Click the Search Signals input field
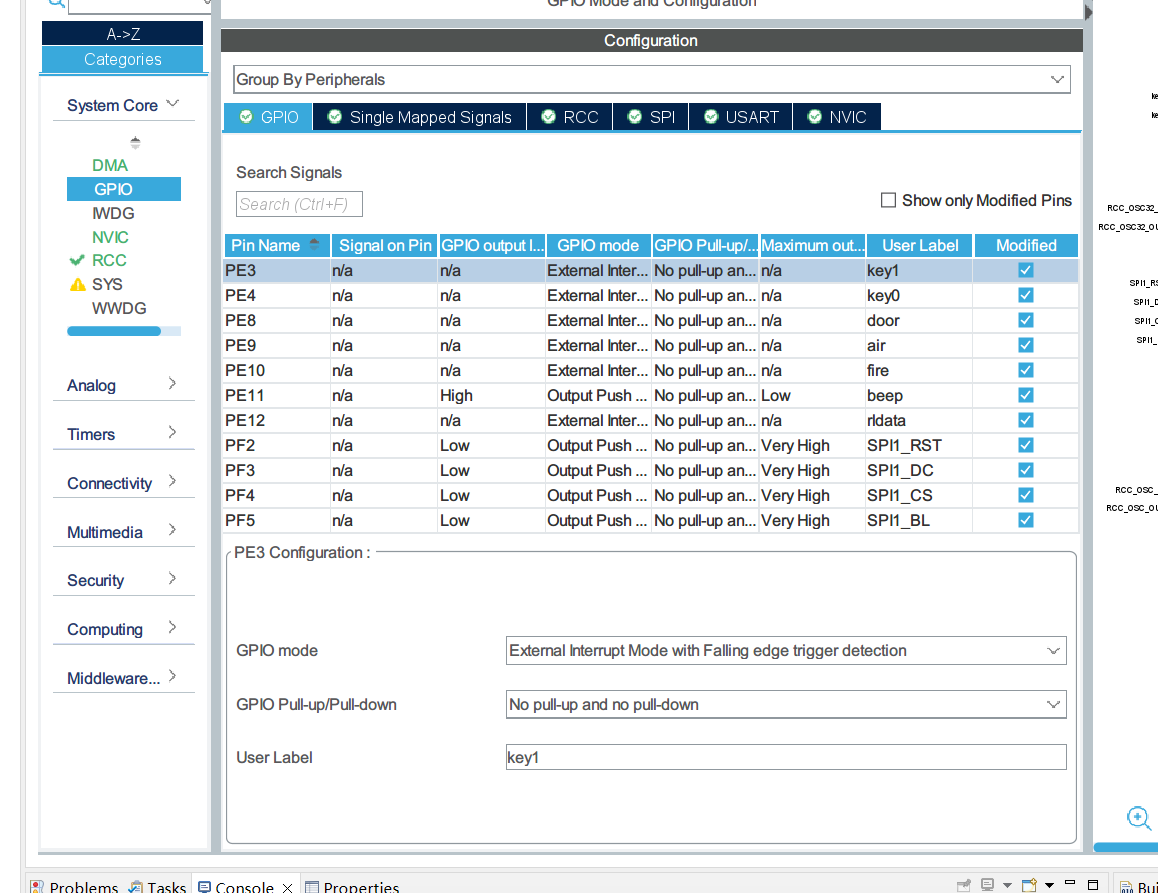This screenshot has height=893, width=1158. tap(299, 204)
